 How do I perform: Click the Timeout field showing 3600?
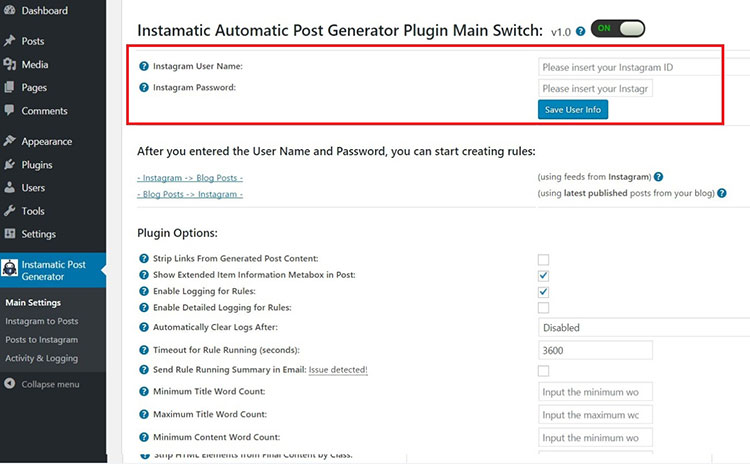pyautogui.click(x=595, y=350)
